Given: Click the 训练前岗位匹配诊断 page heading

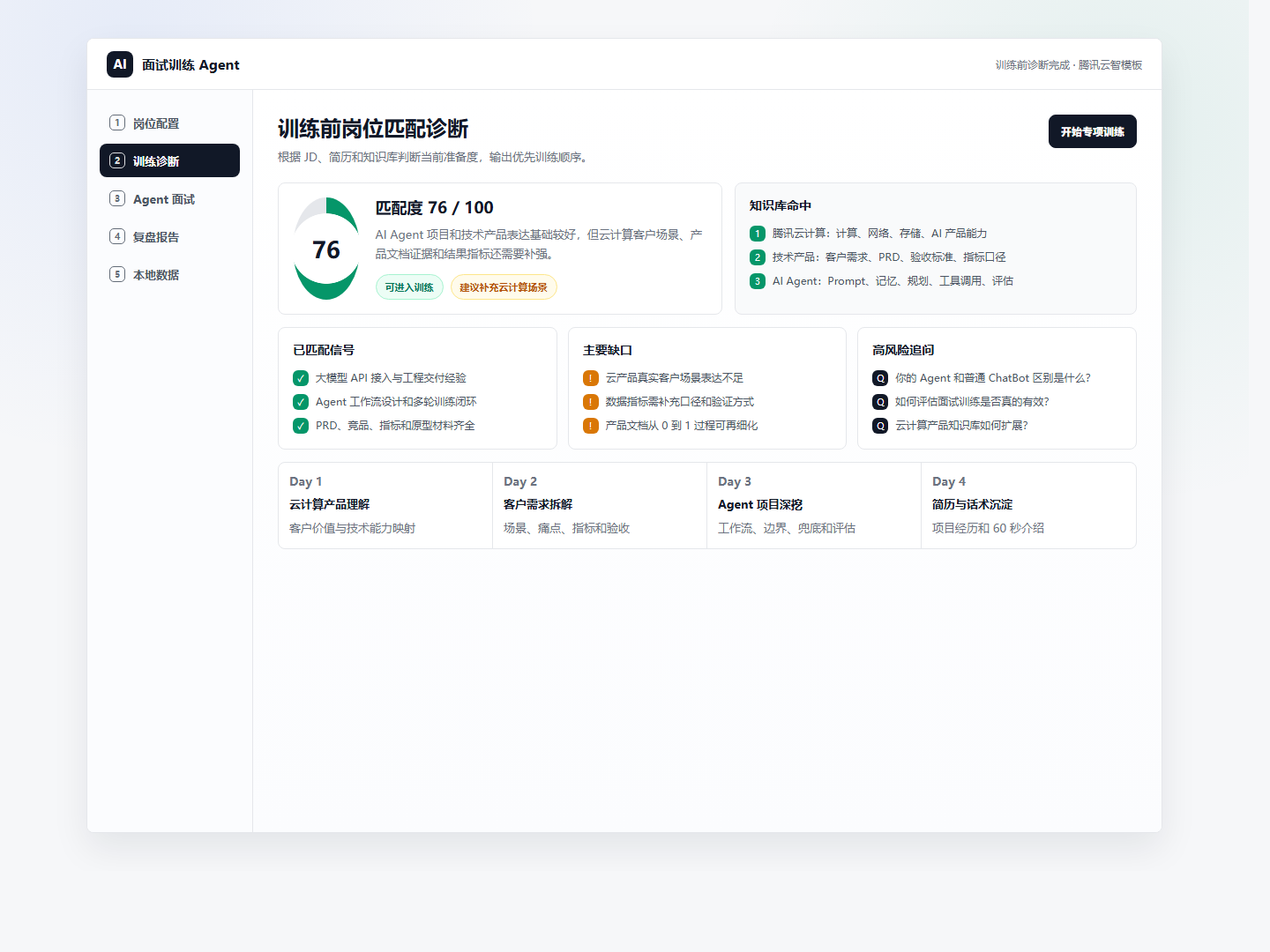Looking at the screenshot, I should [373, 129].
